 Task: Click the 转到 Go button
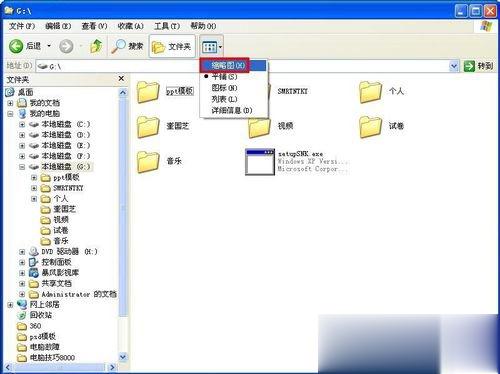[x=478, y=66]
